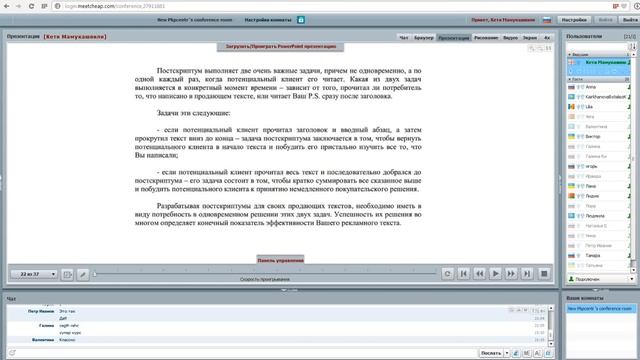Select user Тамара in the user list
This screenshot has height=360, width=640.
pyautogui.click(x=598, y=256)
